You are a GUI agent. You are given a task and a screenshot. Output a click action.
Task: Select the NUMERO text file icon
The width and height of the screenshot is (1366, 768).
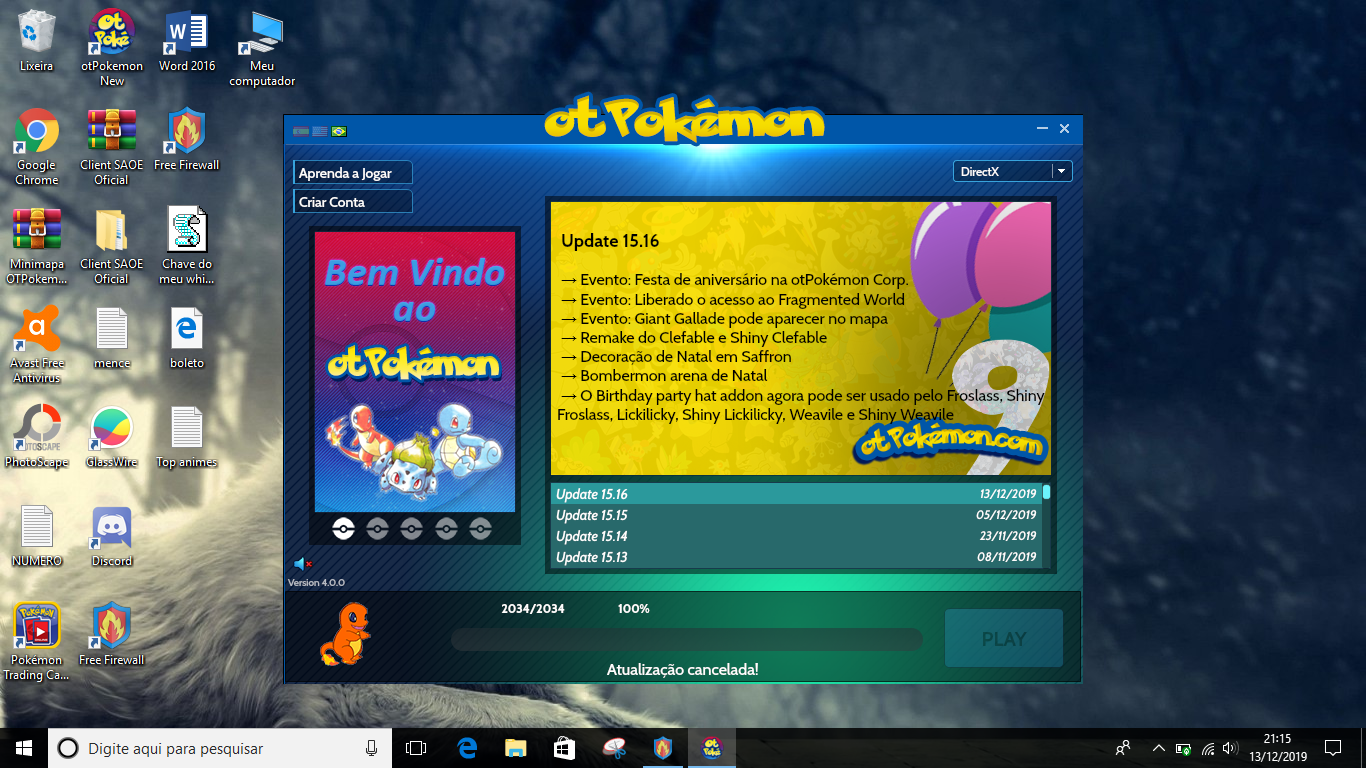(x=37, y=536)
